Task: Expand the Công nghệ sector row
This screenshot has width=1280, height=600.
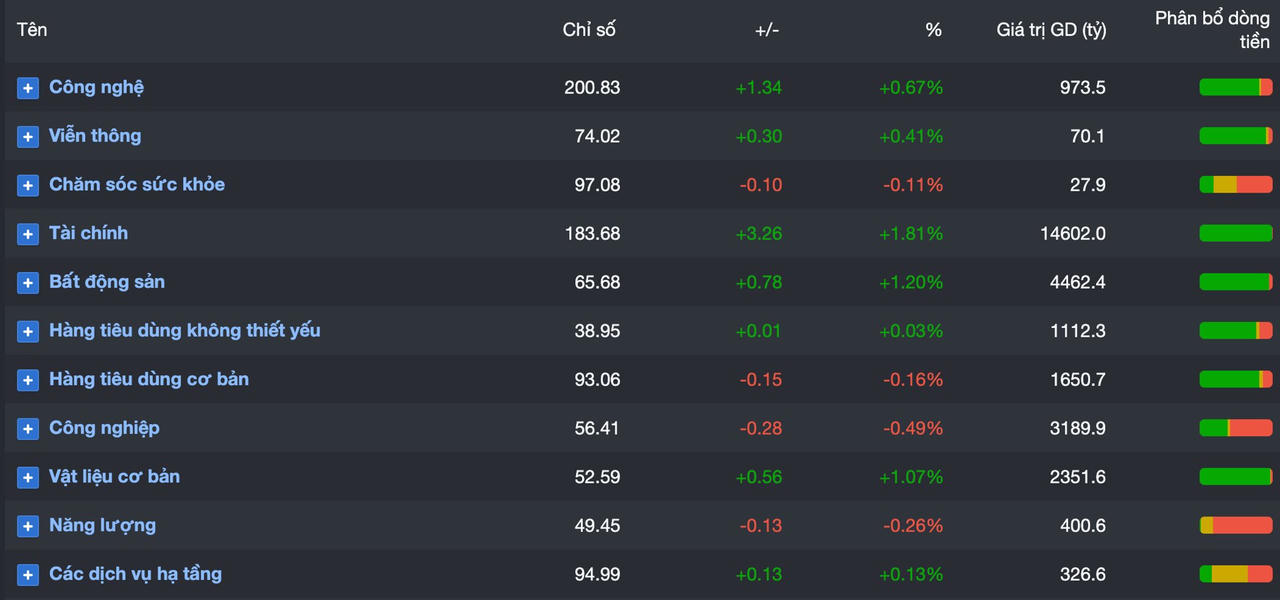Action: click(28, 88)
